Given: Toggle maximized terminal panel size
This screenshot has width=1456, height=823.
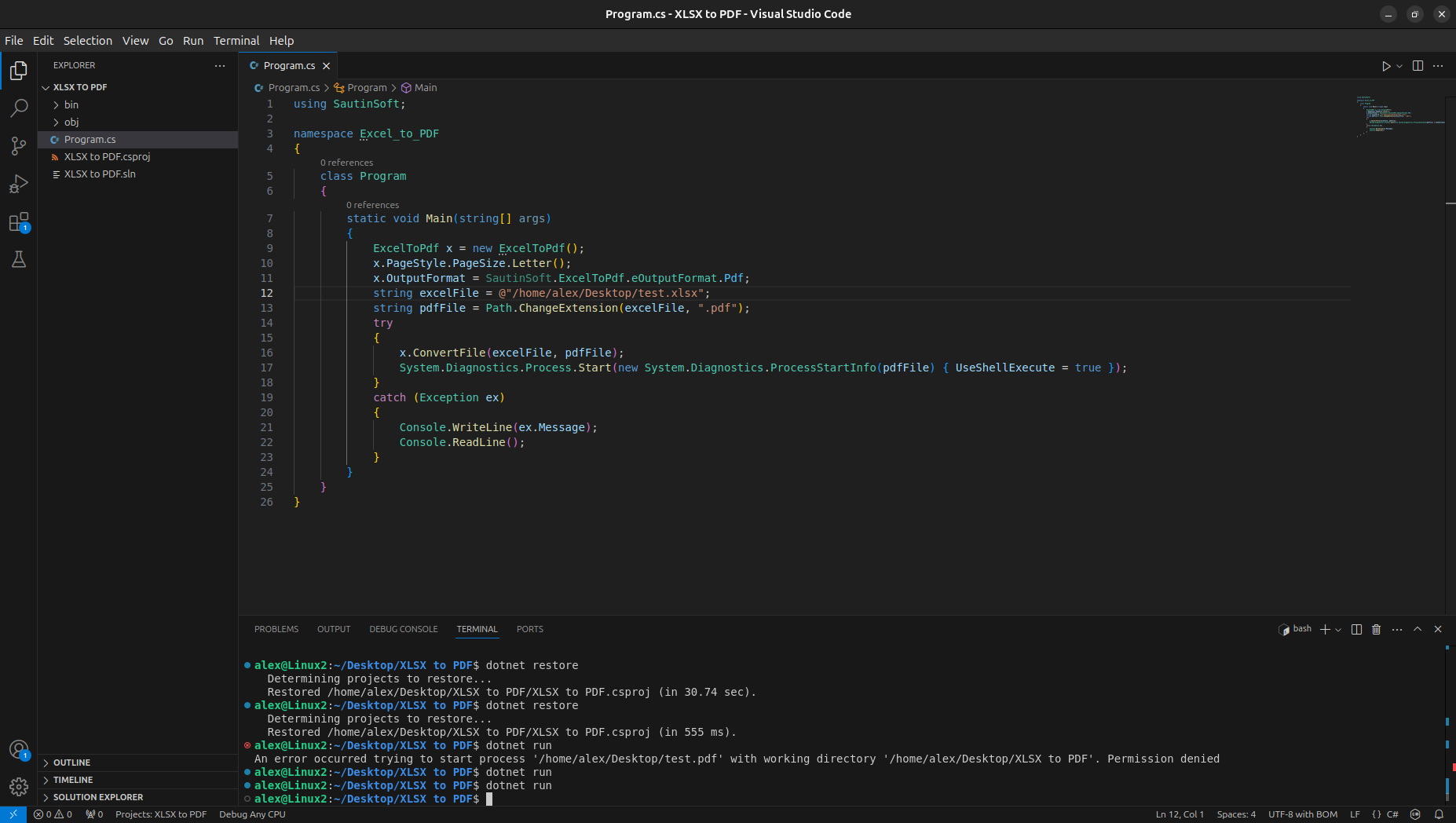Looking at the screenshot, I should [1418, 629].
